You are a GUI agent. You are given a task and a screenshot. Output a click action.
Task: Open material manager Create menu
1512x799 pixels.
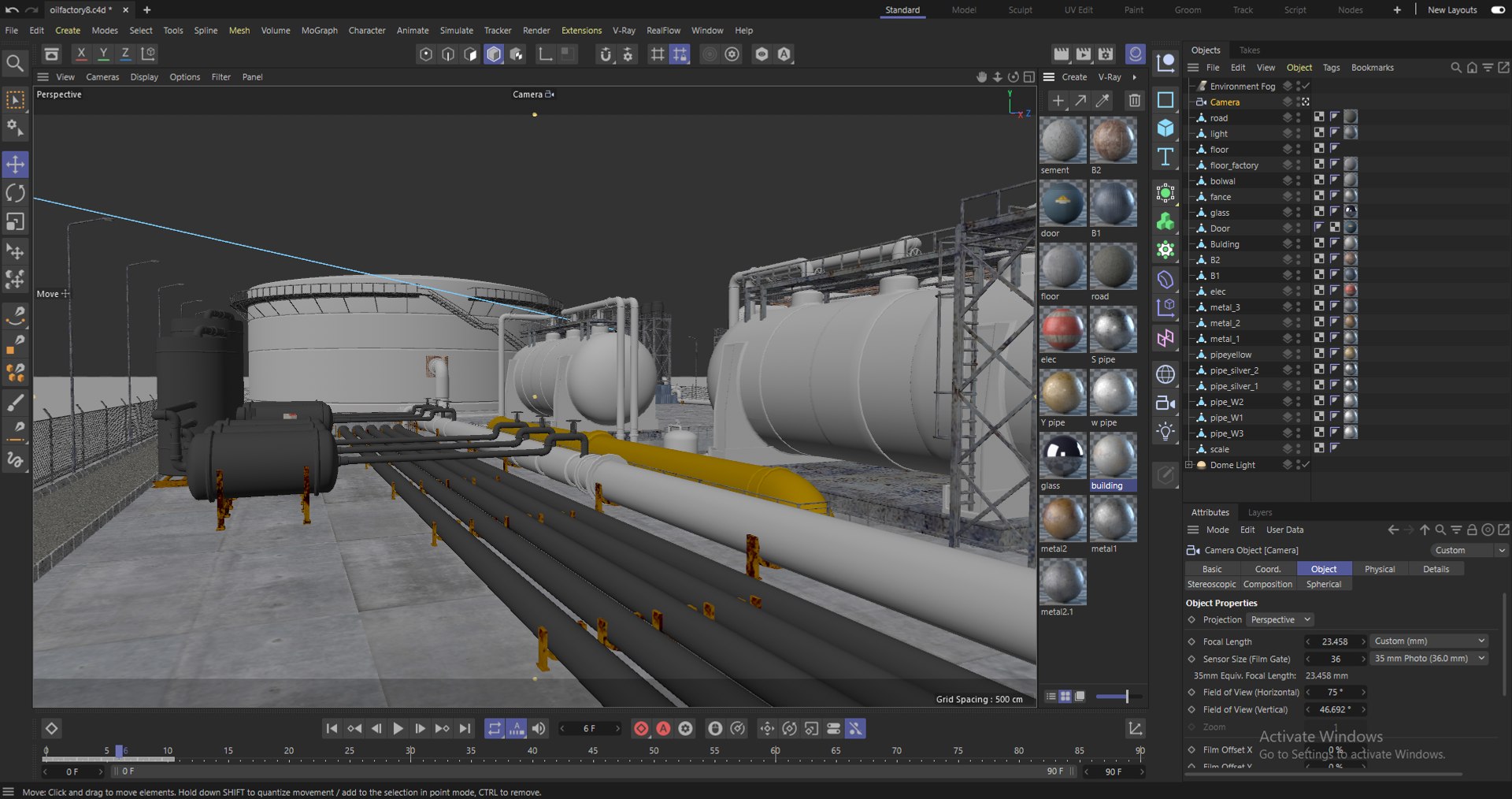point(1074,77)
